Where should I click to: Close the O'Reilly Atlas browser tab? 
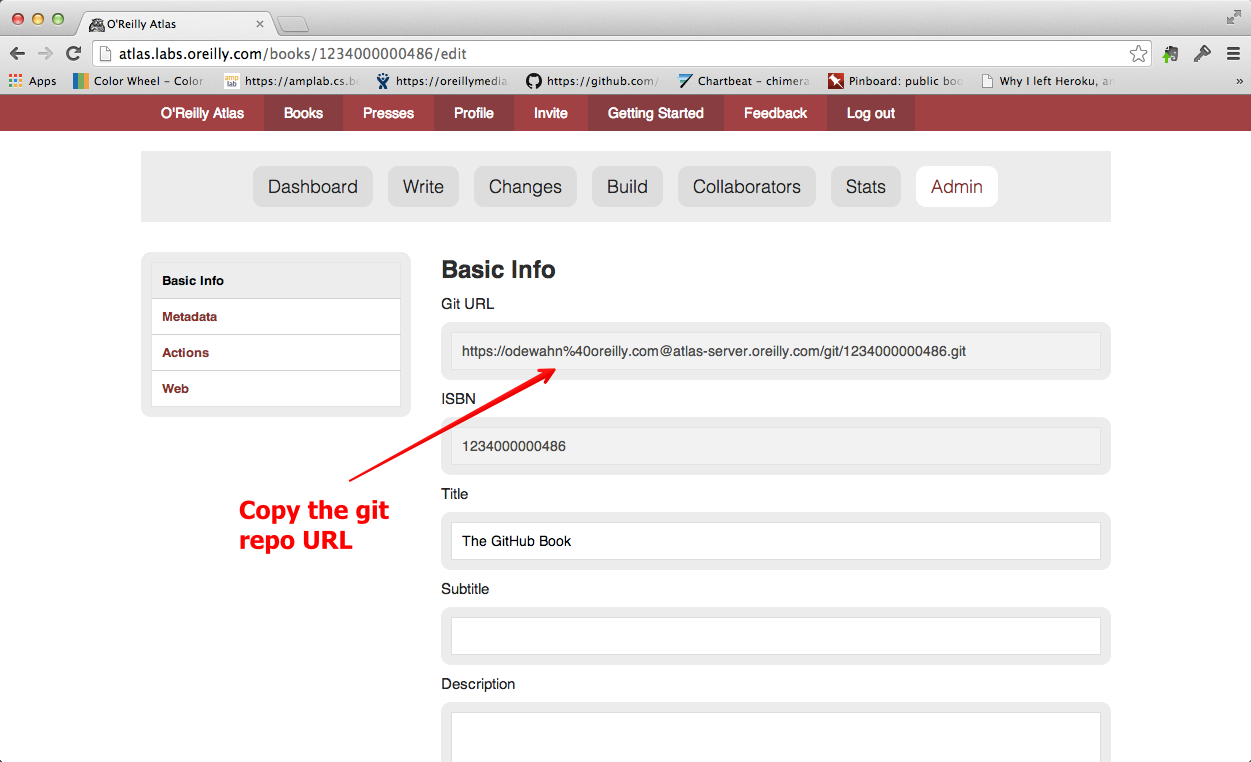(260, 24)
